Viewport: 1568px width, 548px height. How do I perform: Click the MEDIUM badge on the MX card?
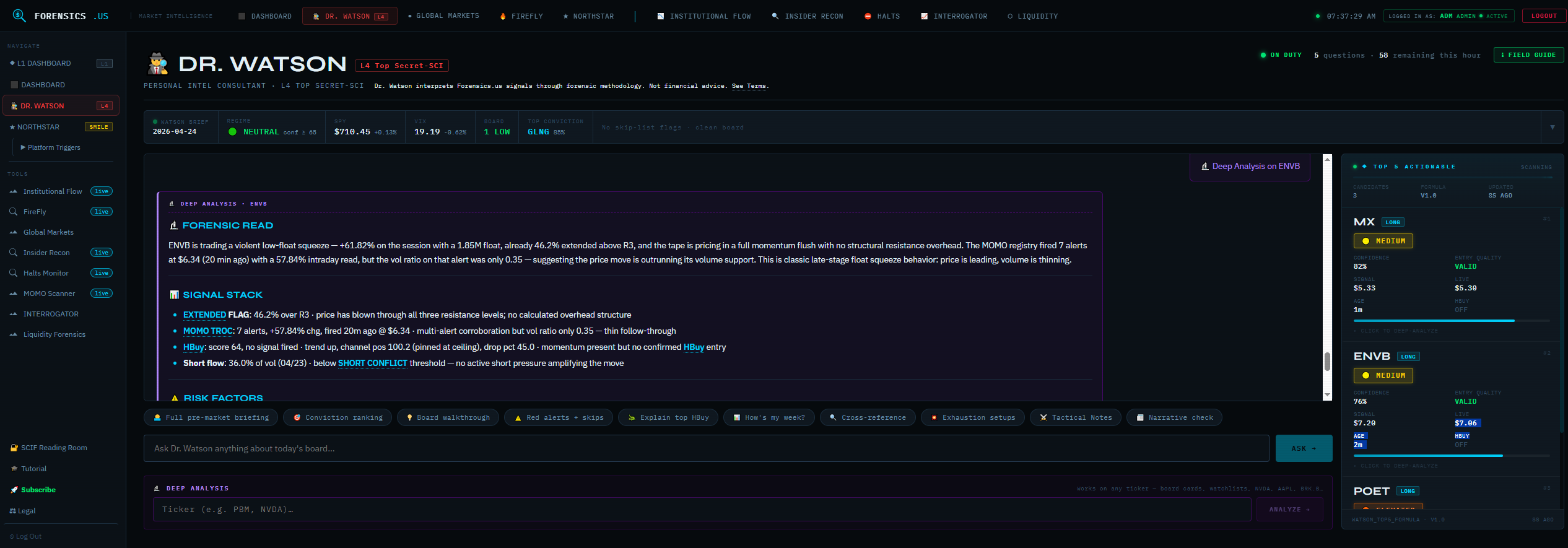(1383, 241)
